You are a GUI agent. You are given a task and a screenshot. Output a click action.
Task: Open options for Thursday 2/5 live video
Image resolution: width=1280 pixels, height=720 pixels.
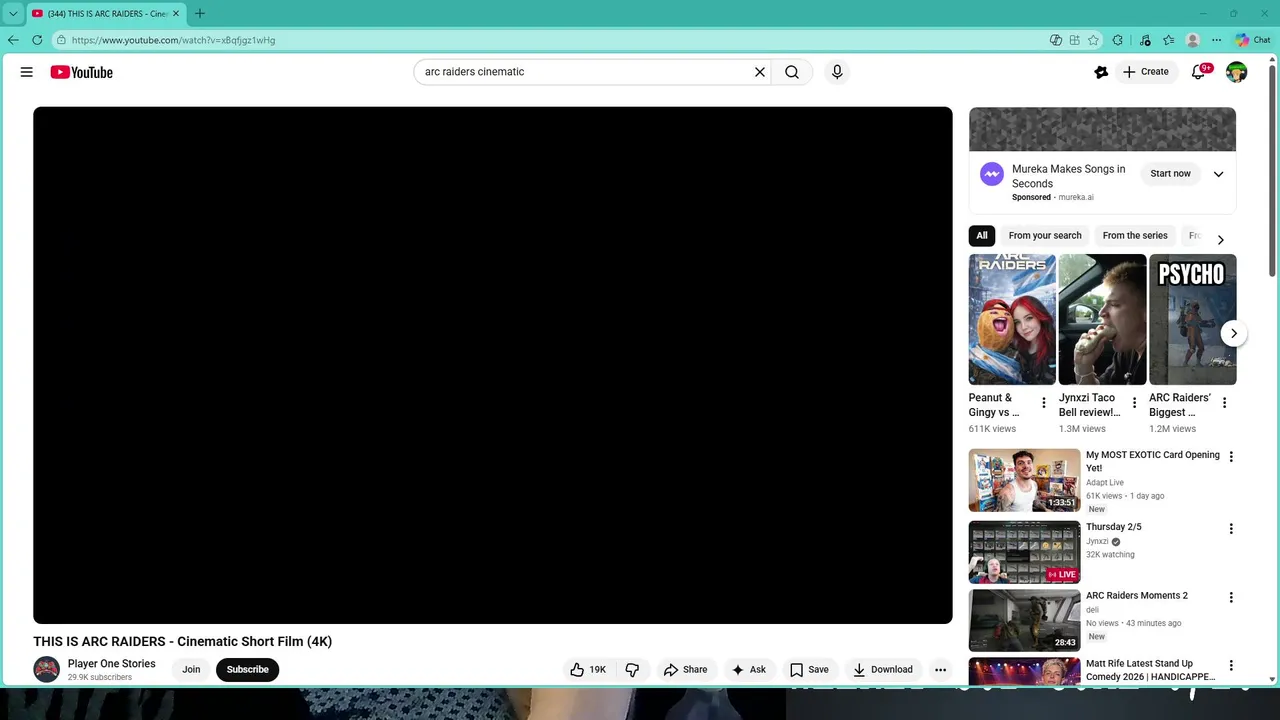(x=1231, y=529)
